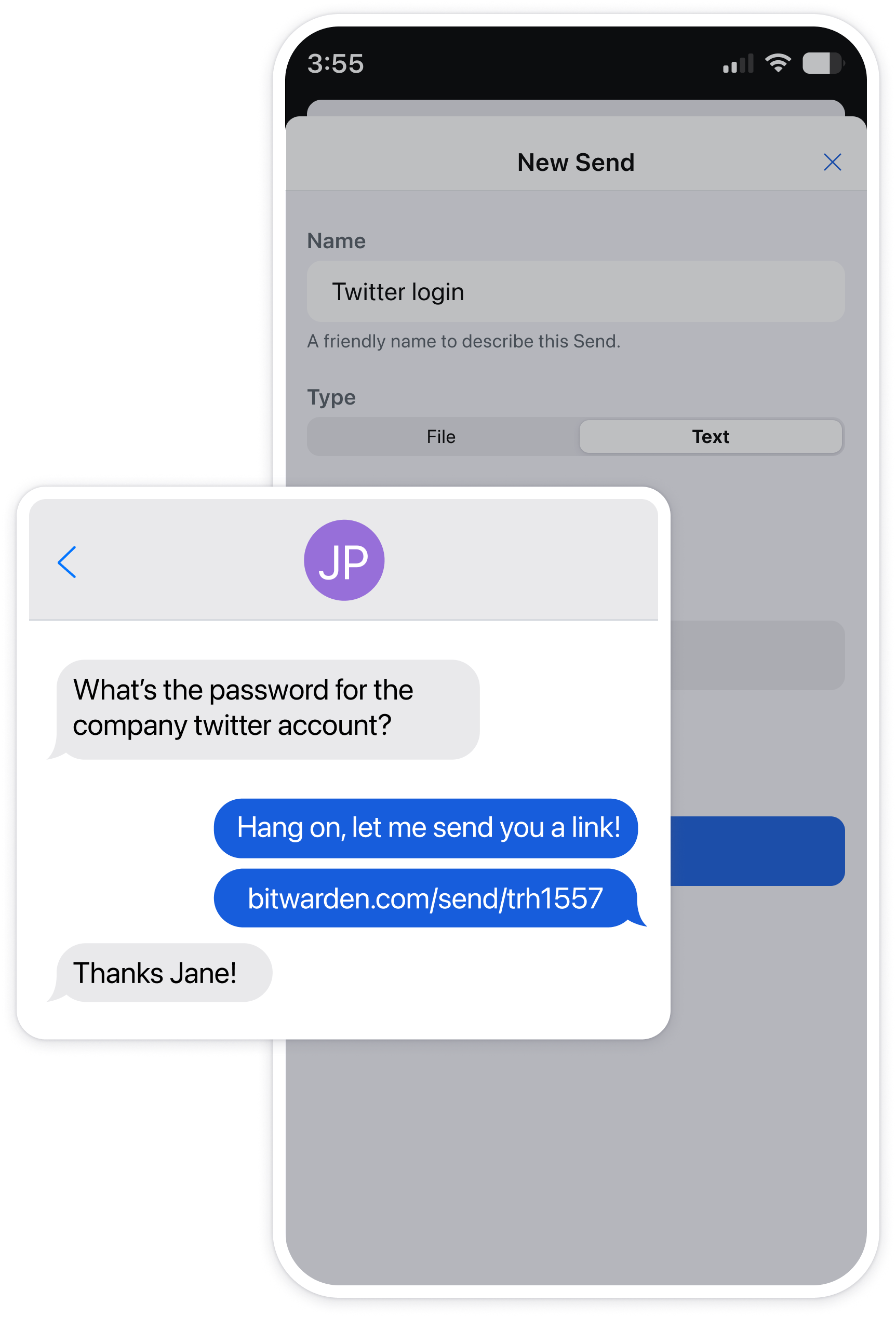Image resolution: width=896 pixels, height=1317 pixels.
Task: Click the New Send title
Action: tap(576, 163)
